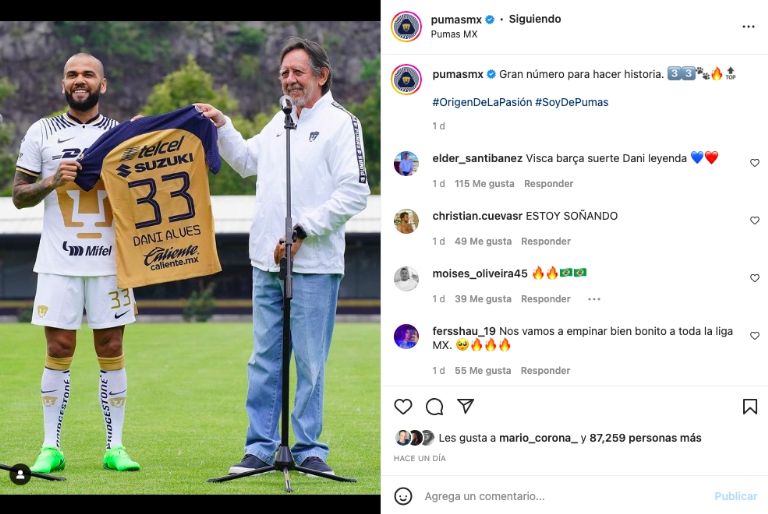The width and height of the screenshot is (768, 514).
Task: Show tagged people icon on photo
Action: pyautogui.click(x=20, y=474)
